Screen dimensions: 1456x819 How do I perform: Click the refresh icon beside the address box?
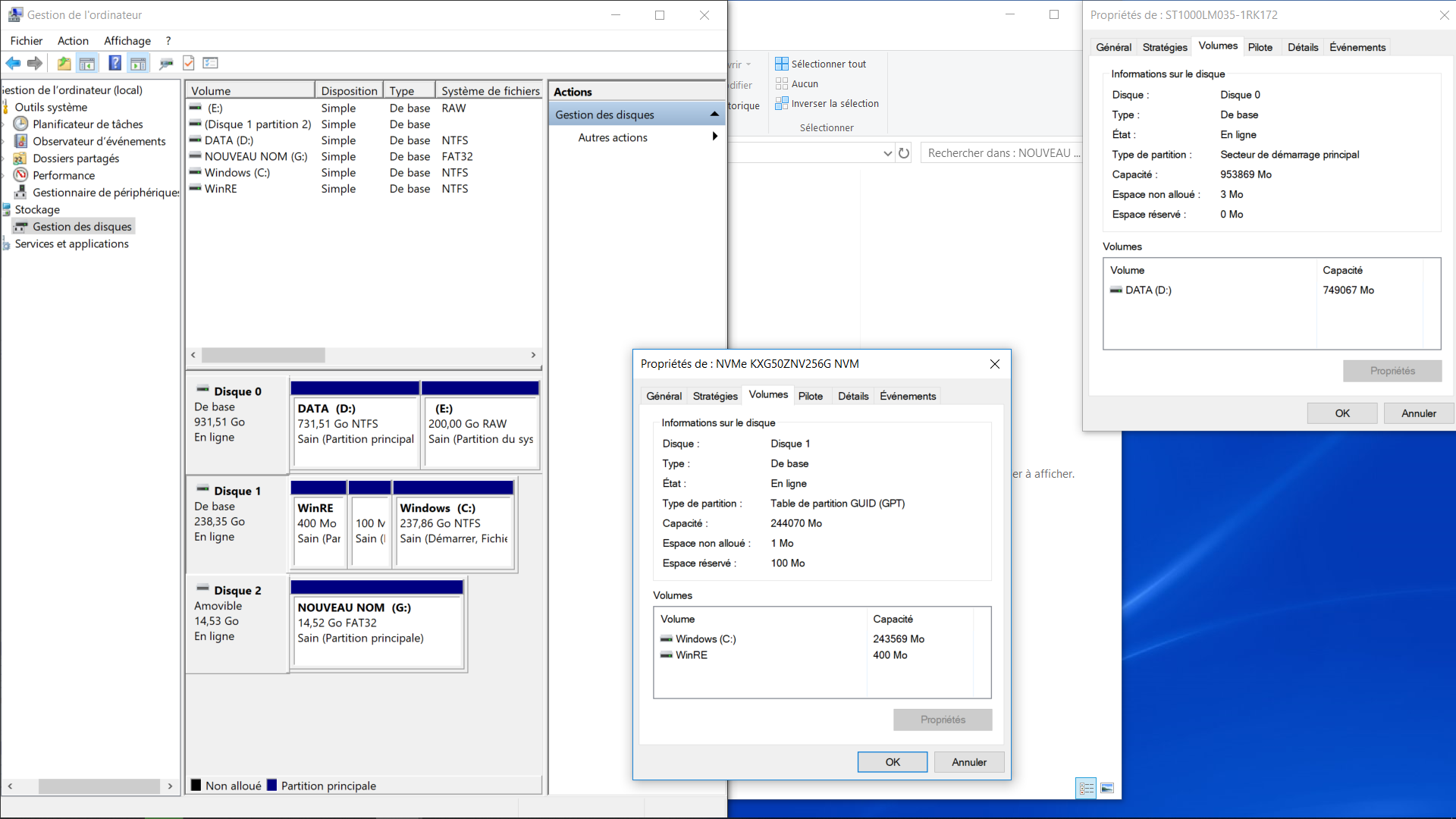click(904, 153)
